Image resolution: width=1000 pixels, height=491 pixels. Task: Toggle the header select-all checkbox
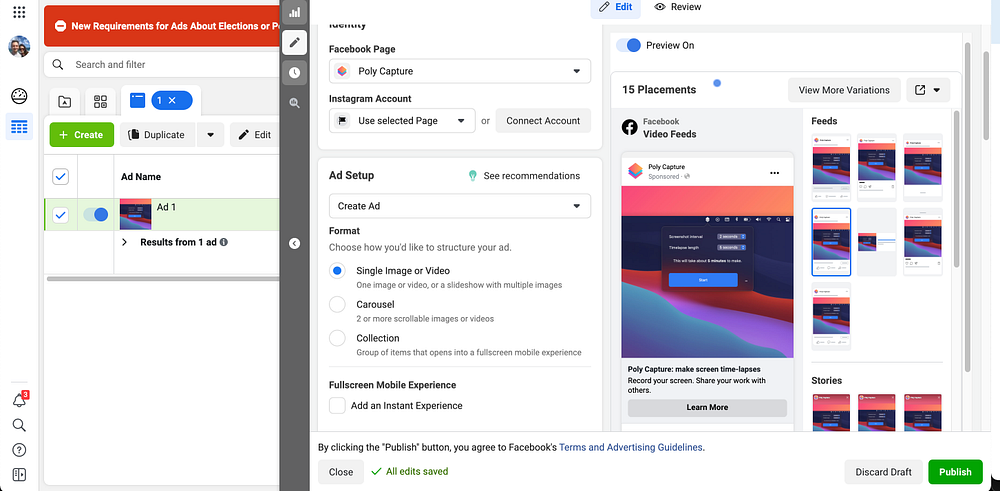tap(61, 177)
